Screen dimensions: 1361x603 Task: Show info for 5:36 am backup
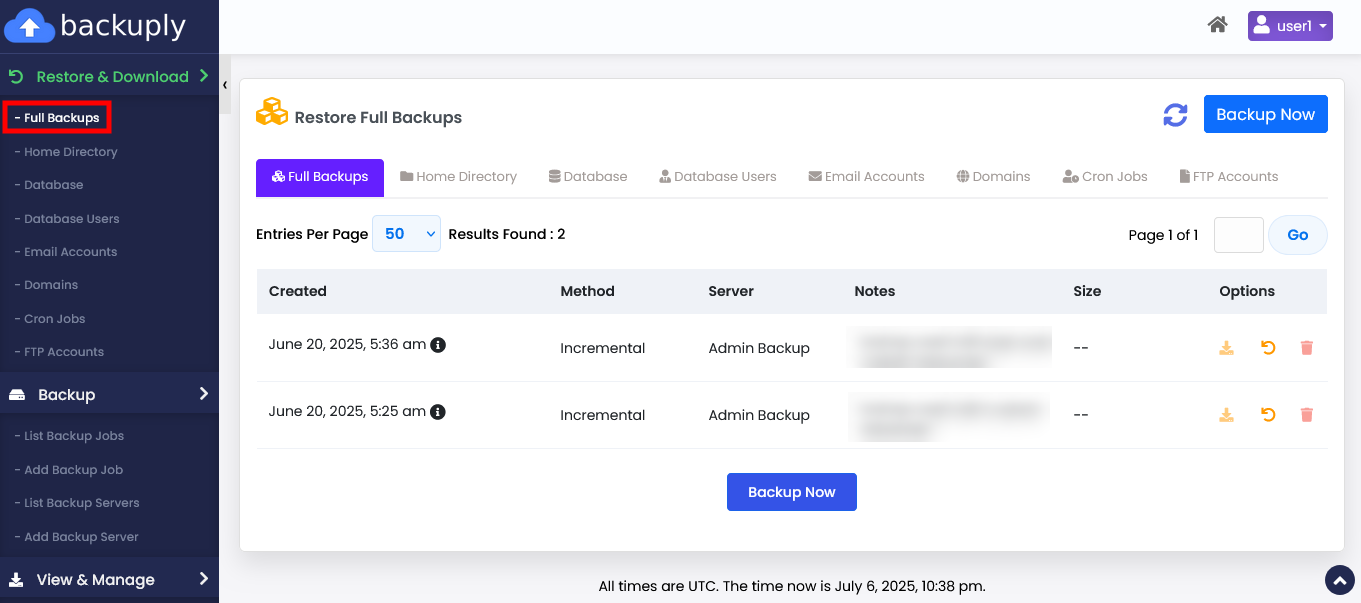pos(438,345)
